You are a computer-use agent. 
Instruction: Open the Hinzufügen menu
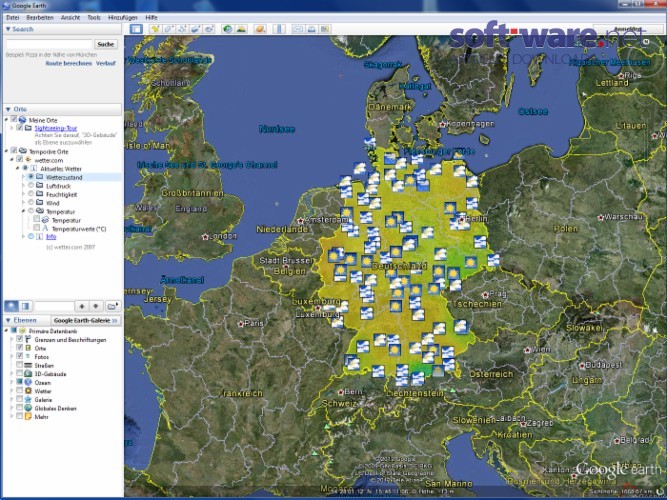[123, 17]
